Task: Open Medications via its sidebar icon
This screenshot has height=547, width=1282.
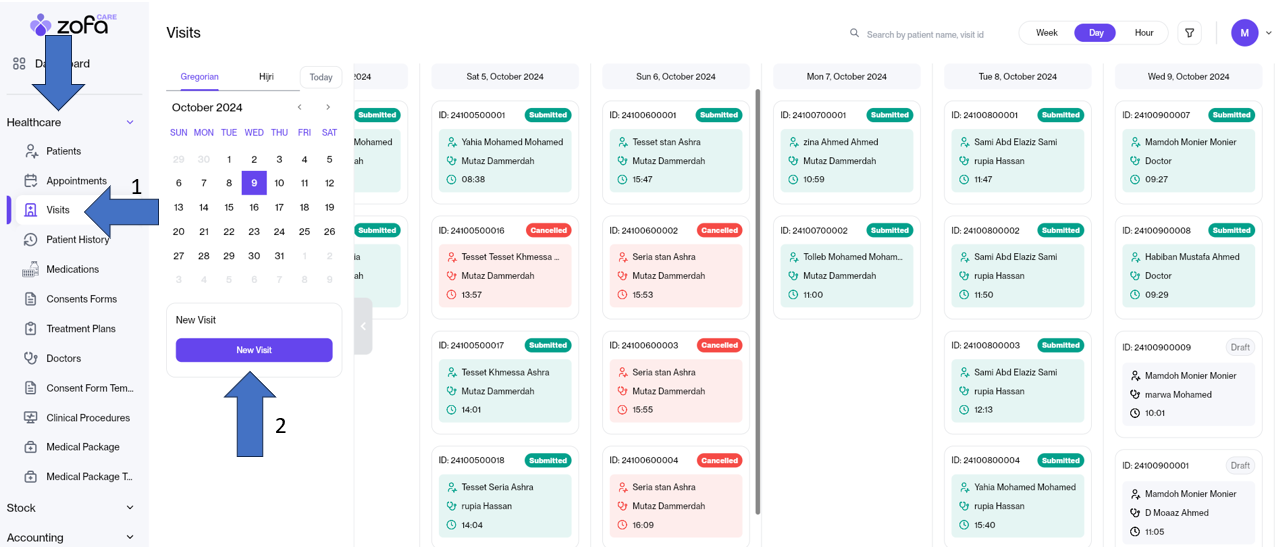Action: coord(31,269)
